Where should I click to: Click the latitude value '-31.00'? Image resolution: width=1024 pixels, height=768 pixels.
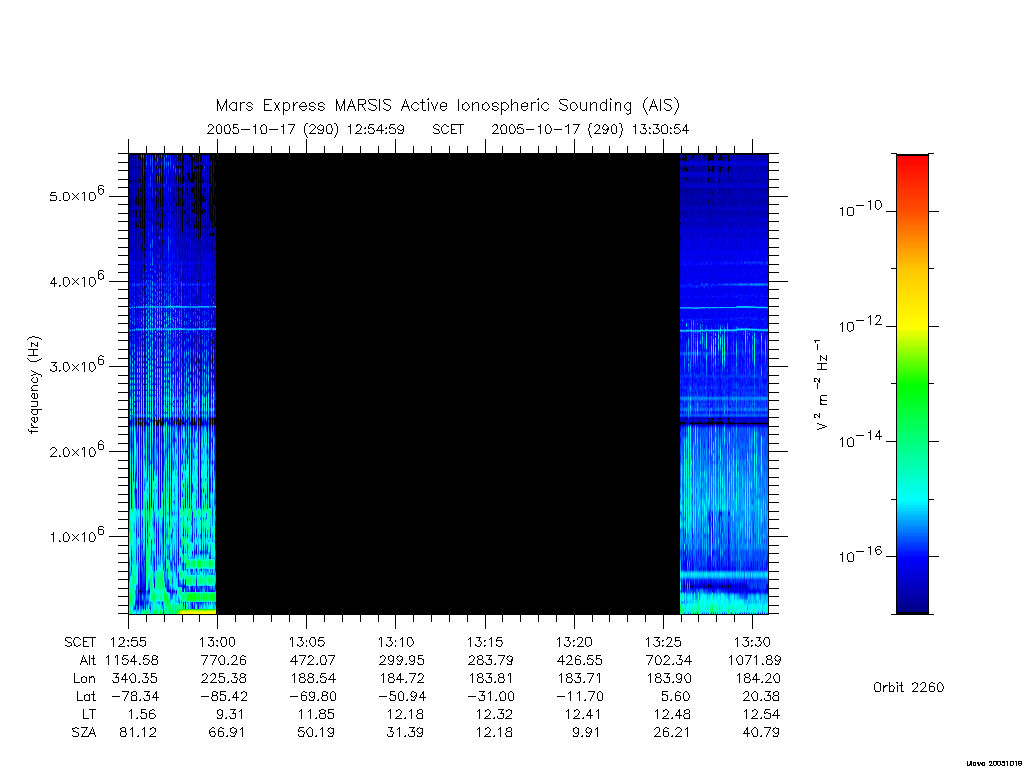(489, 697)
